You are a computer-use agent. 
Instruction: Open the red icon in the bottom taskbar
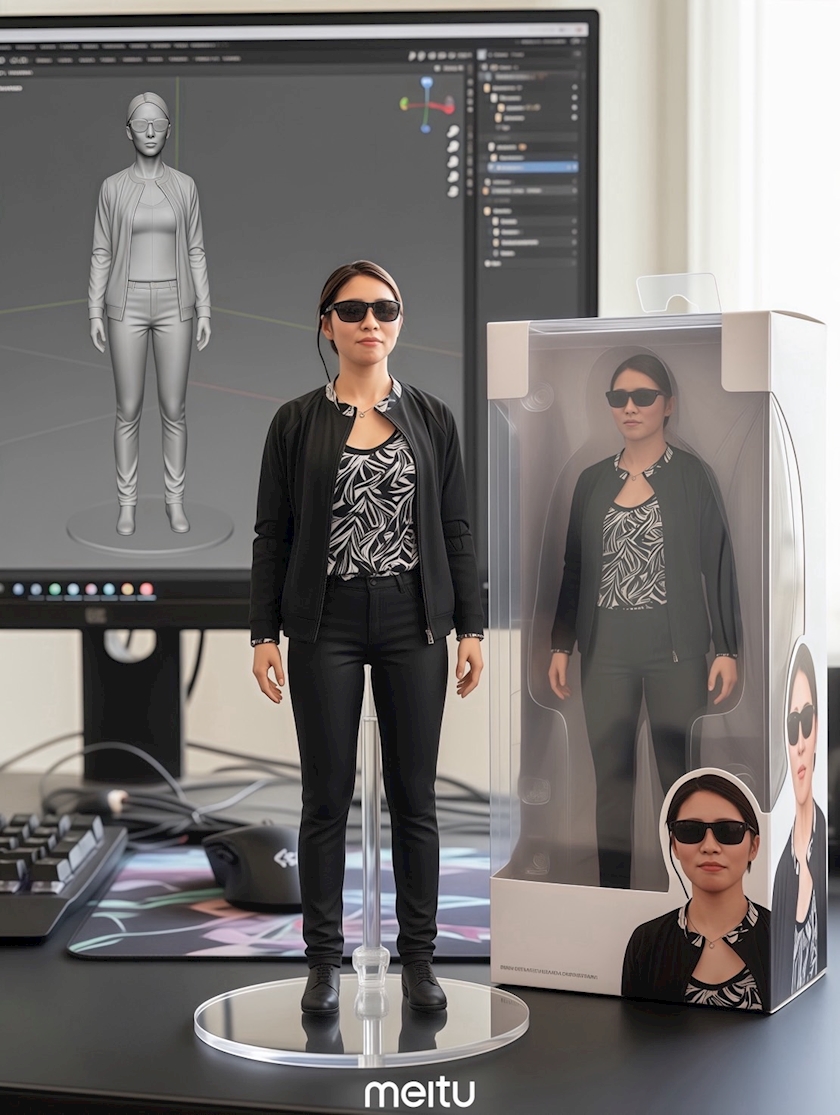[x=146, y=589]
